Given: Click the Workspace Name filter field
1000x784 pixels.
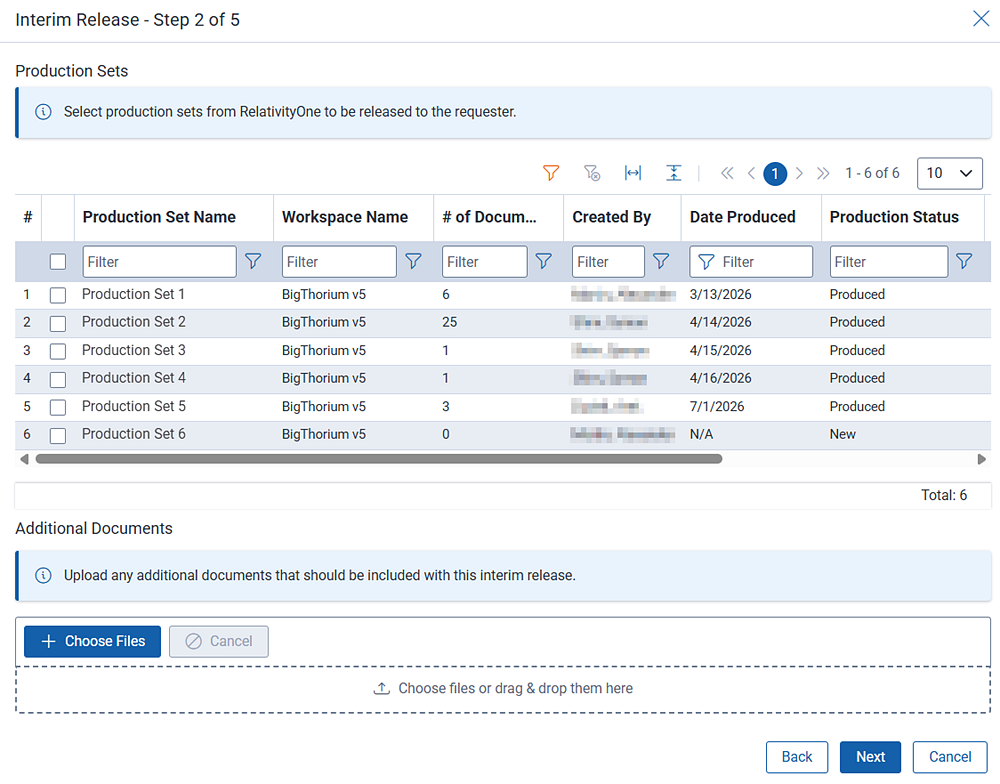Looking at the screenshot, I should [x=339, y=262].
